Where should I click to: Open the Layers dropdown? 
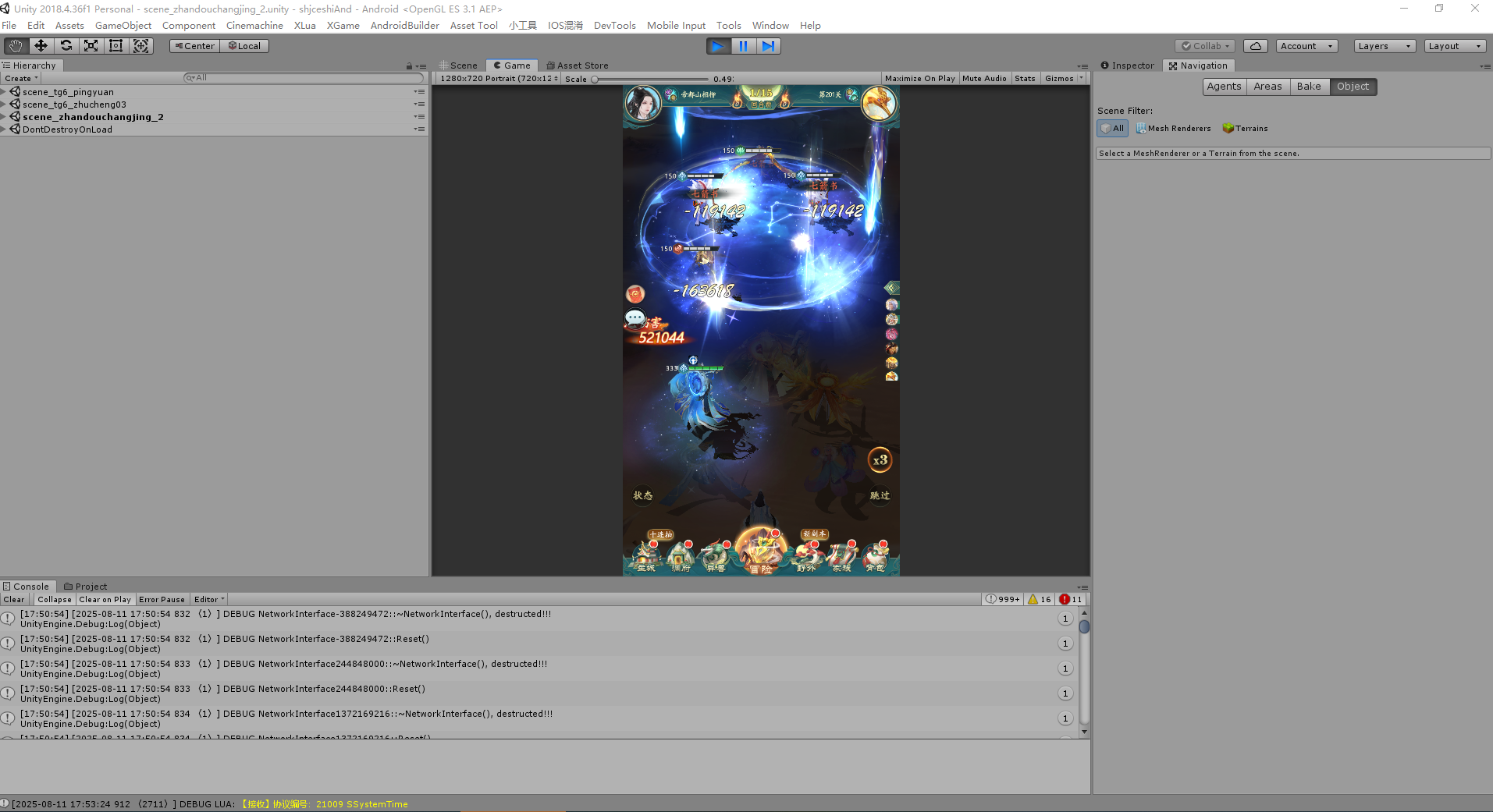pos(1385,46)
